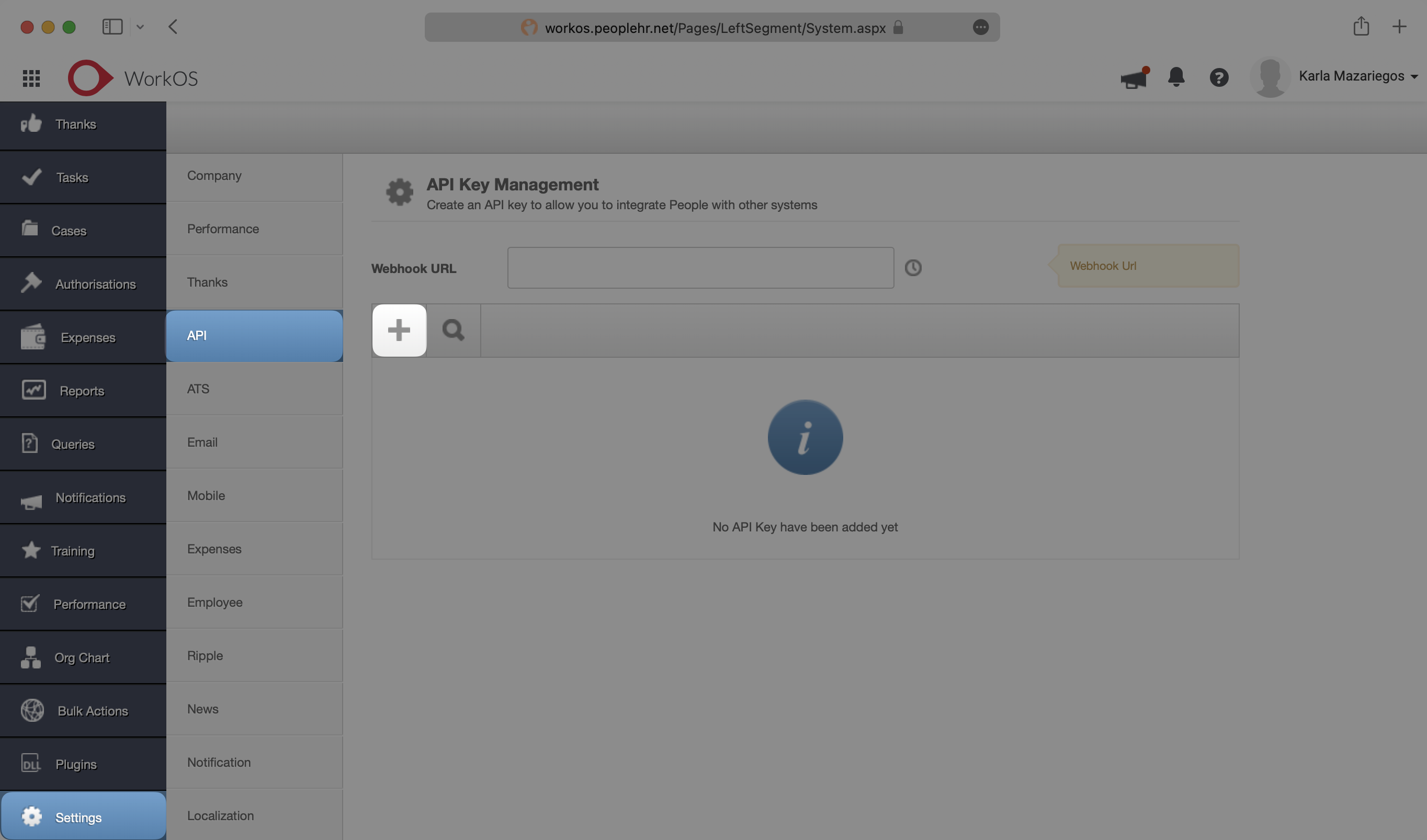Click the blue info icon in the list
The image size is (1427, 840).
805,437
